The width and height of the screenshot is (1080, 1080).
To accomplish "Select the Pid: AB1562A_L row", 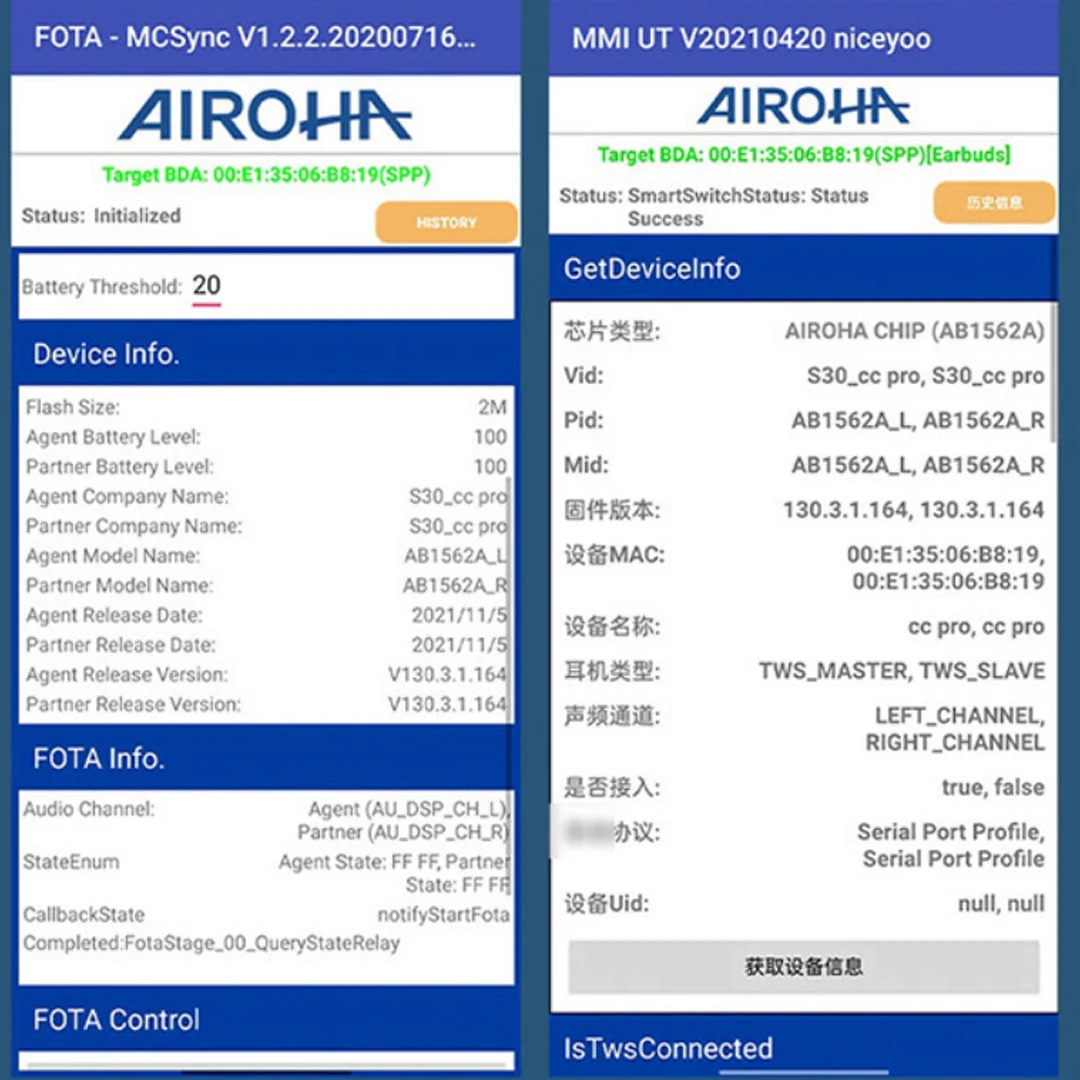I will tap(804, 420).
